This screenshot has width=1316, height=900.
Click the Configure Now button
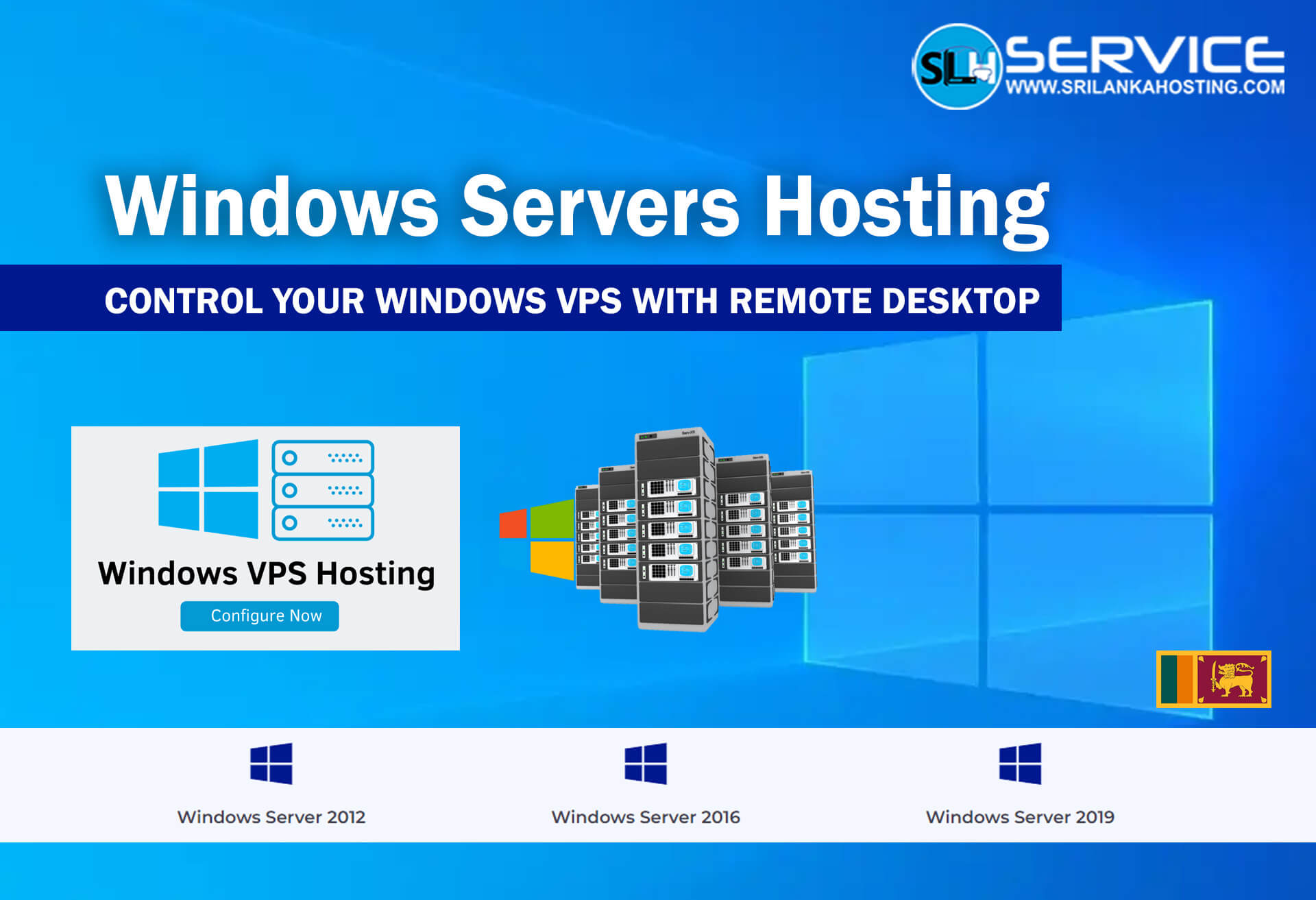coord(264,619)
